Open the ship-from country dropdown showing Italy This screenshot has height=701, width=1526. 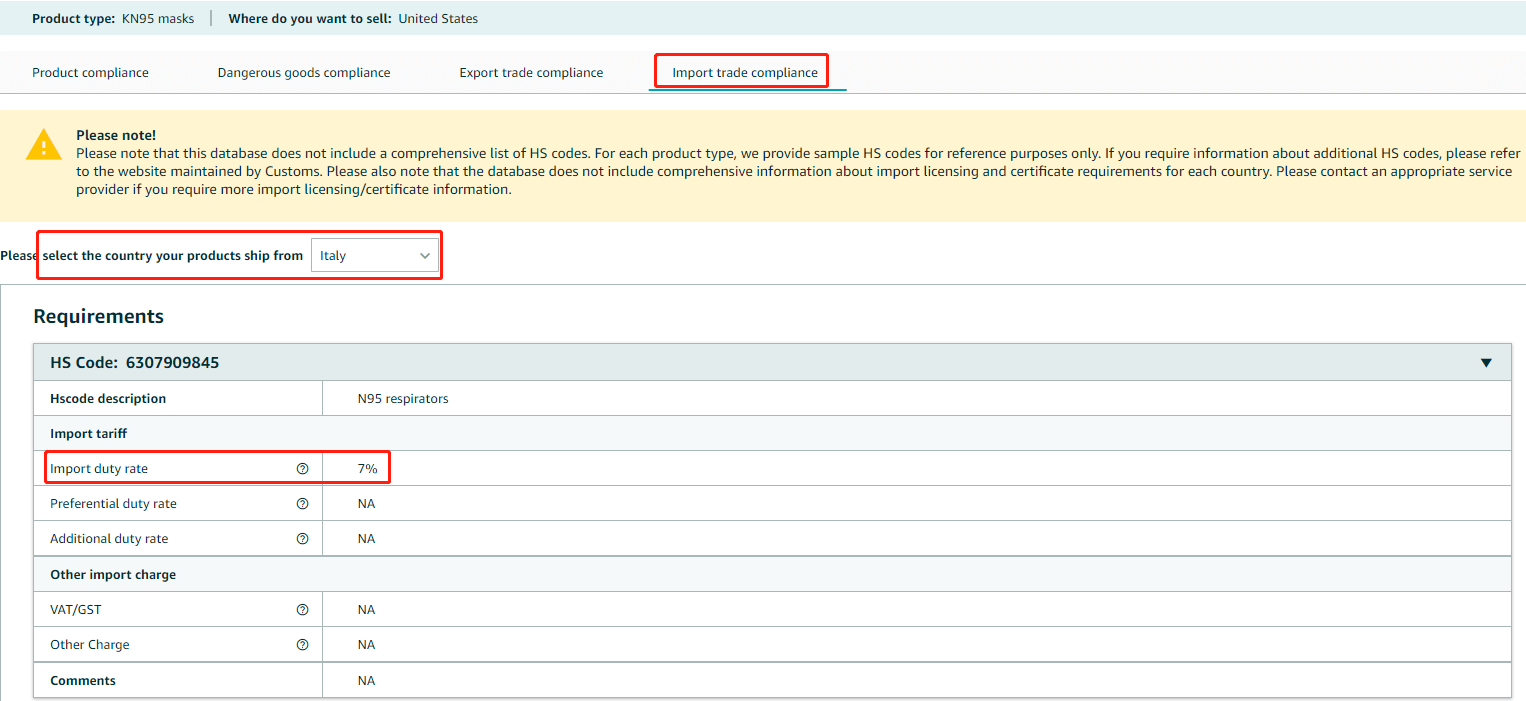coord(375,256)
